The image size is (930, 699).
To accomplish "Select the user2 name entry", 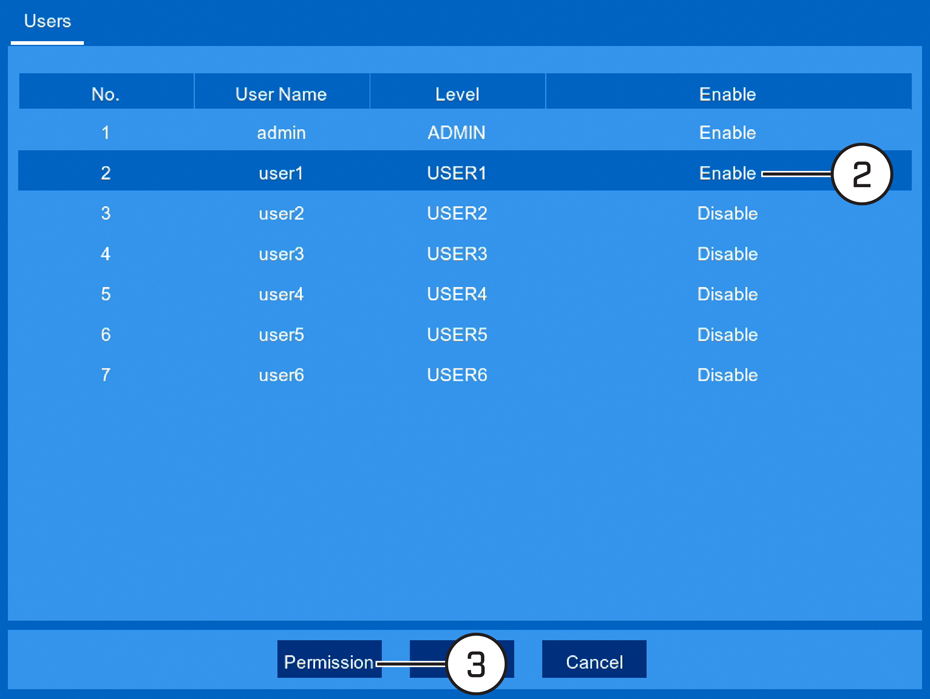I will pos(281,213).
